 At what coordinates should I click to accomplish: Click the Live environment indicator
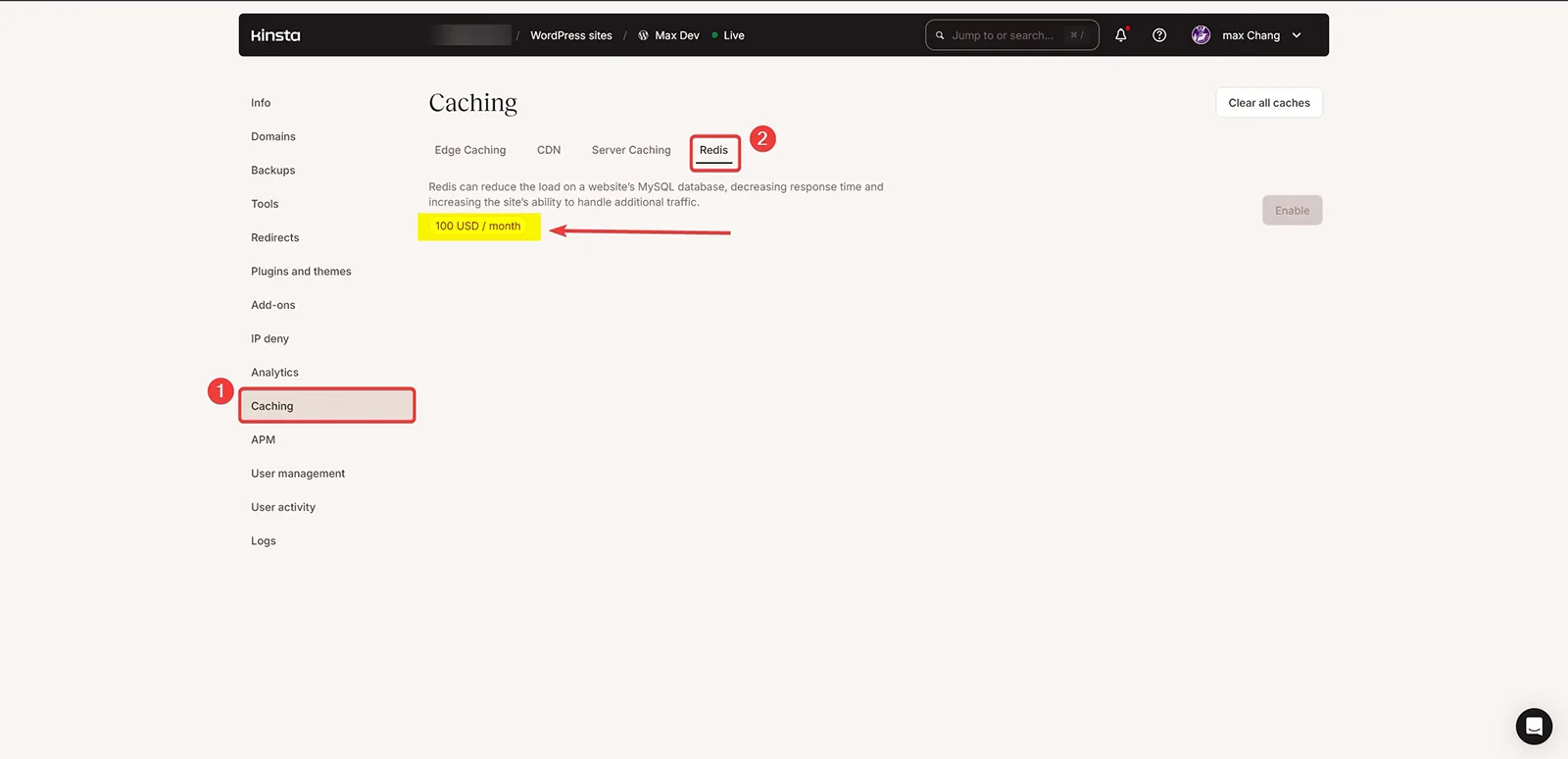click(x=728, y=35)
